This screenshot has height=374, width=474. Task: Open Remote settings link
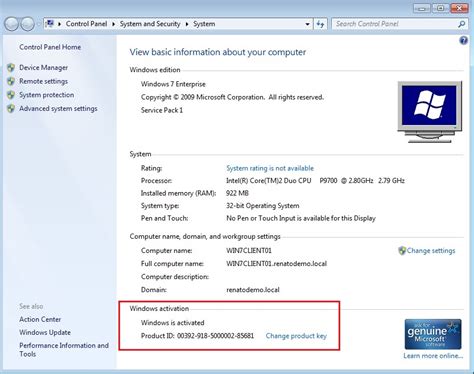coord(43,81)
